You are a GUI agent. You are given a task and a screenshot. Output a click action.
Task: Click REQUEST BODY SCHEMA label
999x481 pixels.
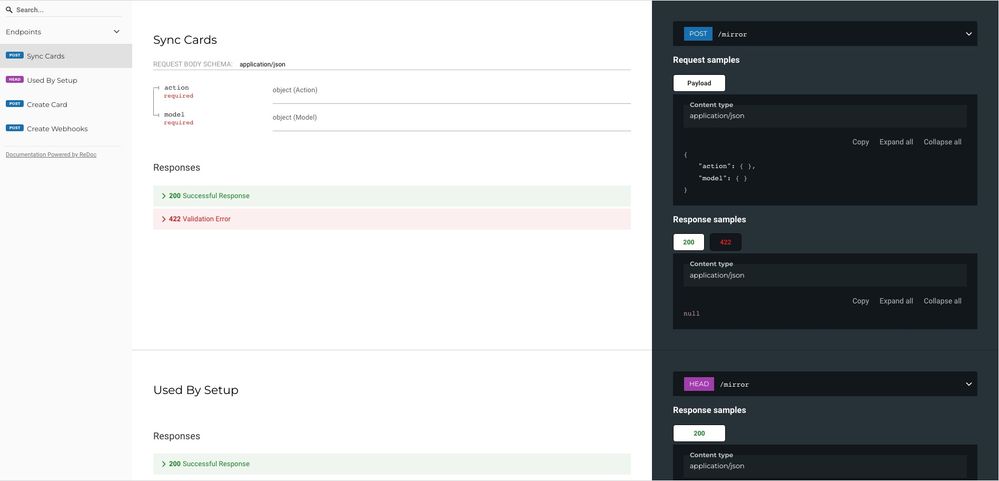(193, 64)
